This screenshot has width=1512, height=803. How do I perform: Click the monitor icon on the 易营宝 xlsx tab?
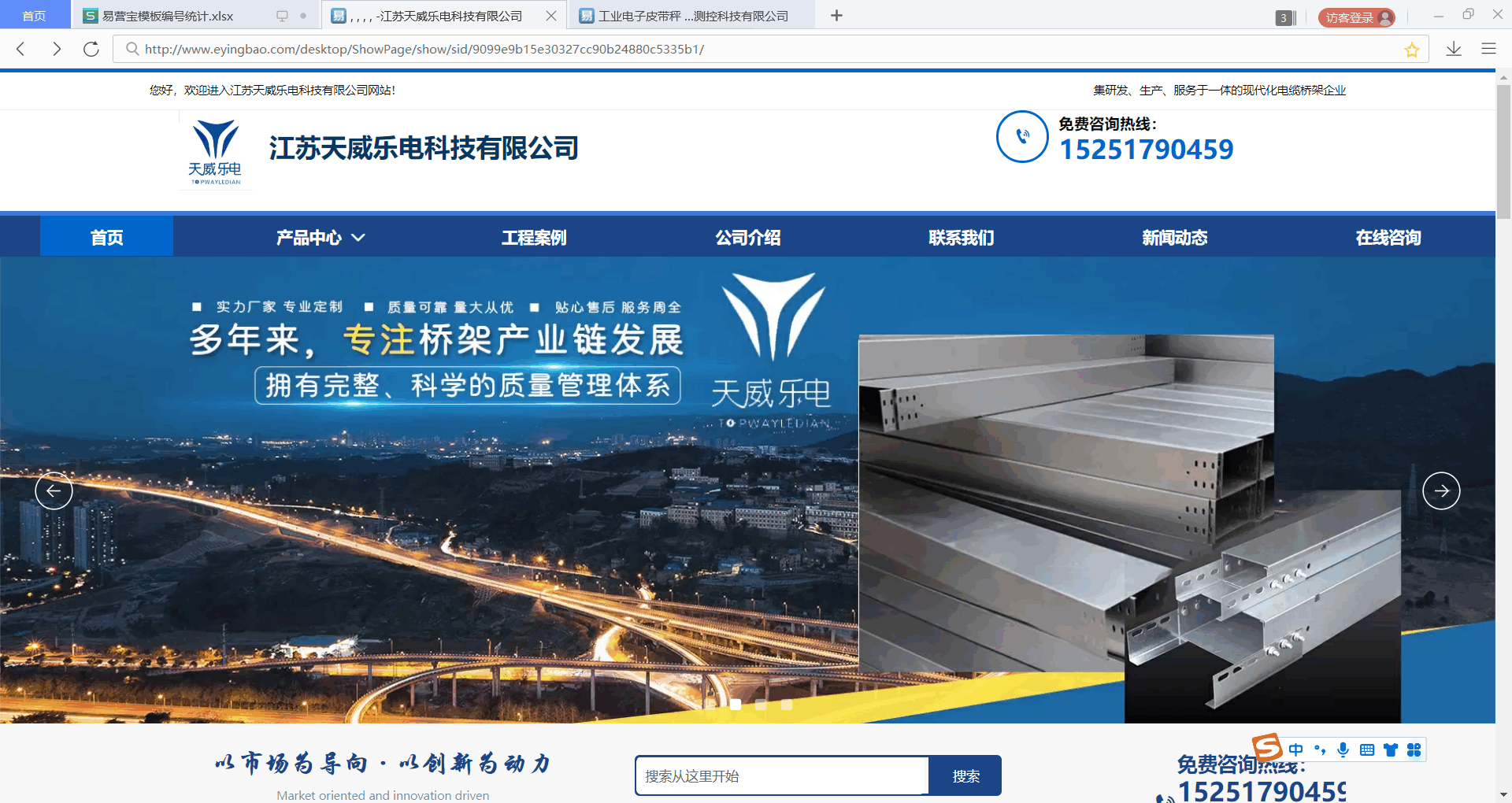coord(282,16)
